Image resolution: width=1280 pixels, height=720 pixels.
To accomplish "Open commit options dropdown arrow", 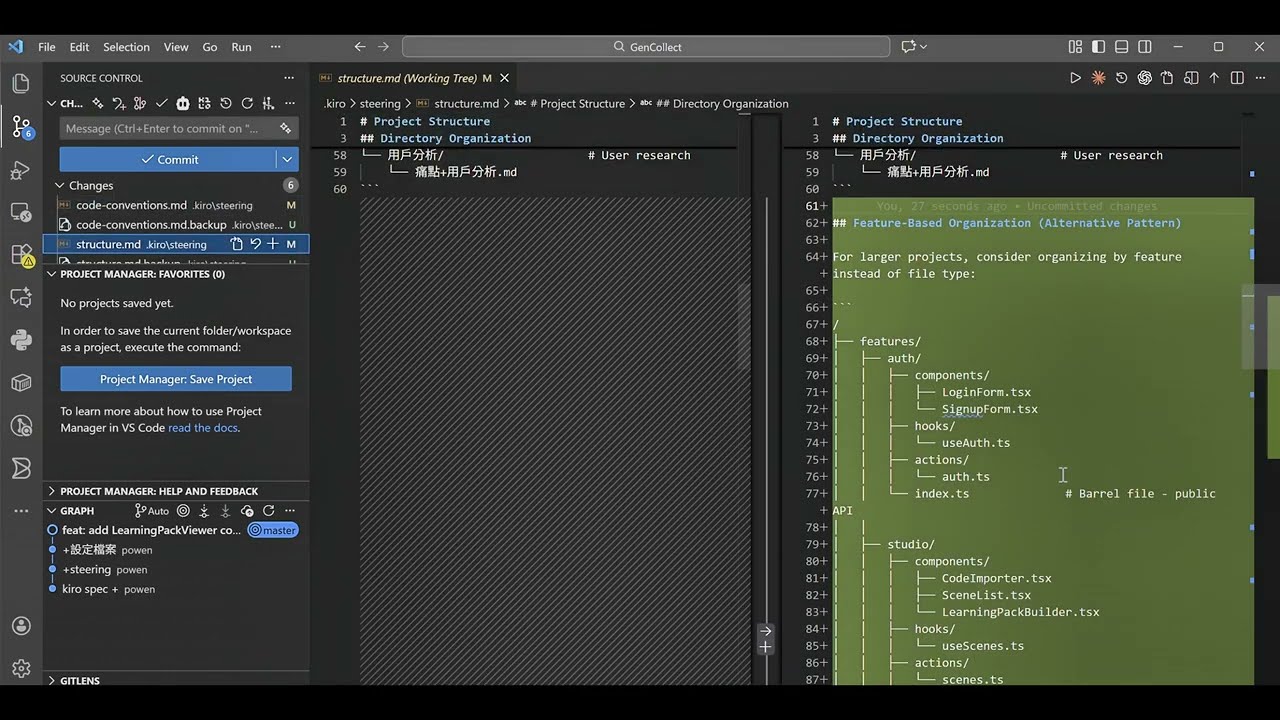I will 288,159.
